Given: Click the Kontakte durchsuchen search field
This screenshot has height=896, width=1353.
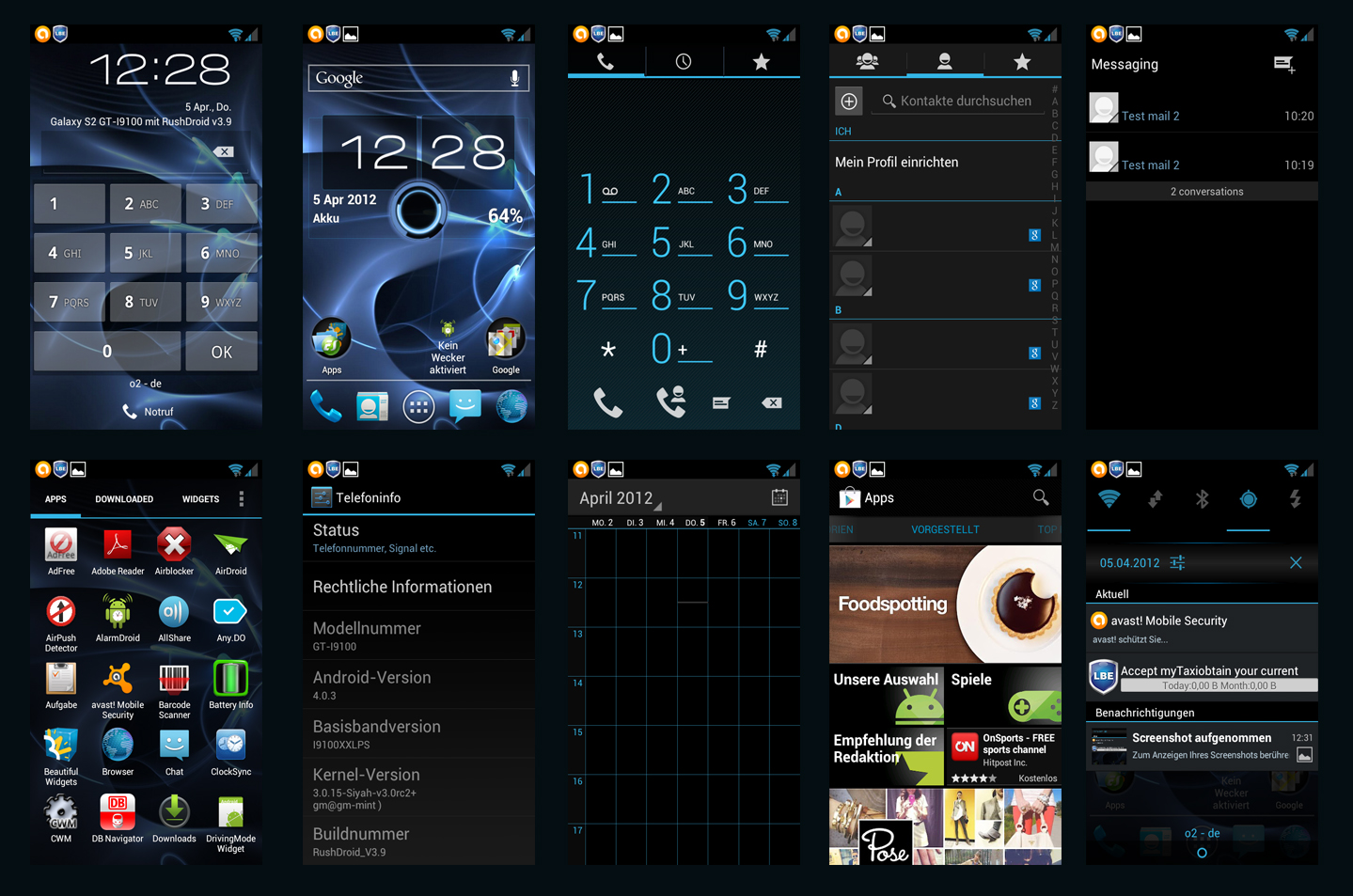Looking at the screenshot, I should (x=964, y=101).
